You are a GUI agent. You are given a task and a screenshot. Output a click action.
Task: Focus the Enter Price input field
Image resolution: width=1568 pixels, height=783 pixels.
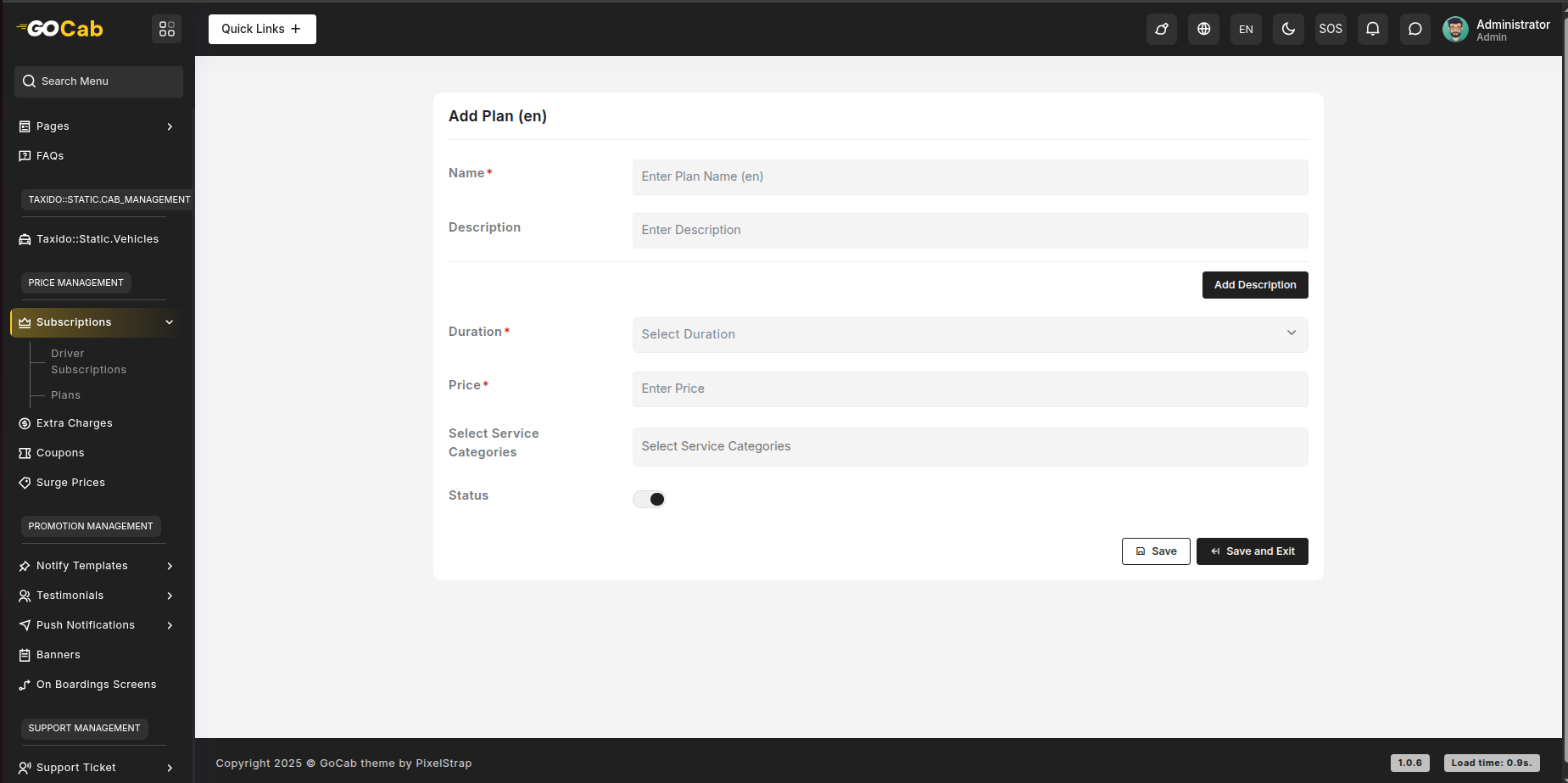click(969, 389)
